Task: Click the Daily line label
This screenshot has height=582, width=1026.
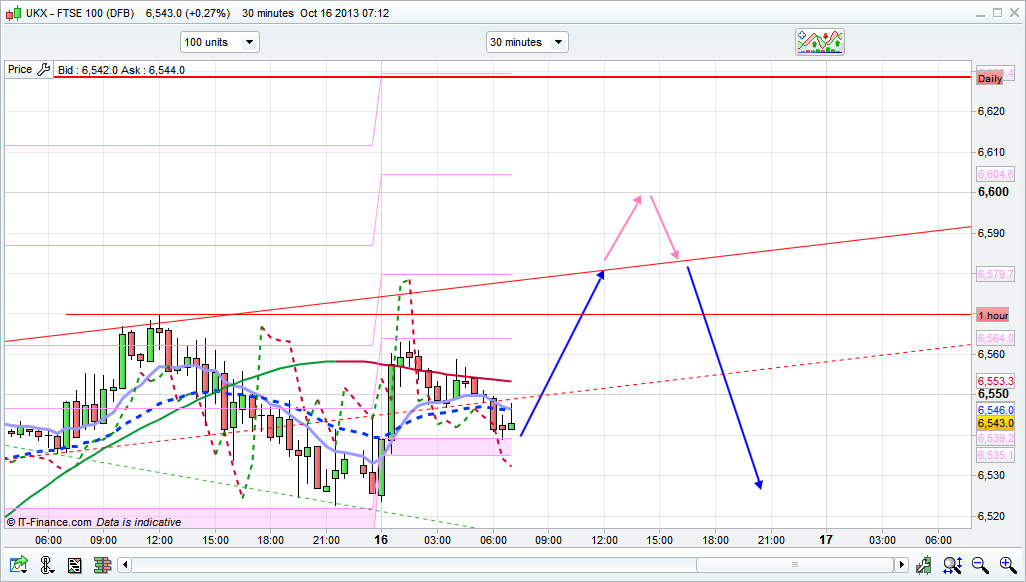Action: [989, 78]
